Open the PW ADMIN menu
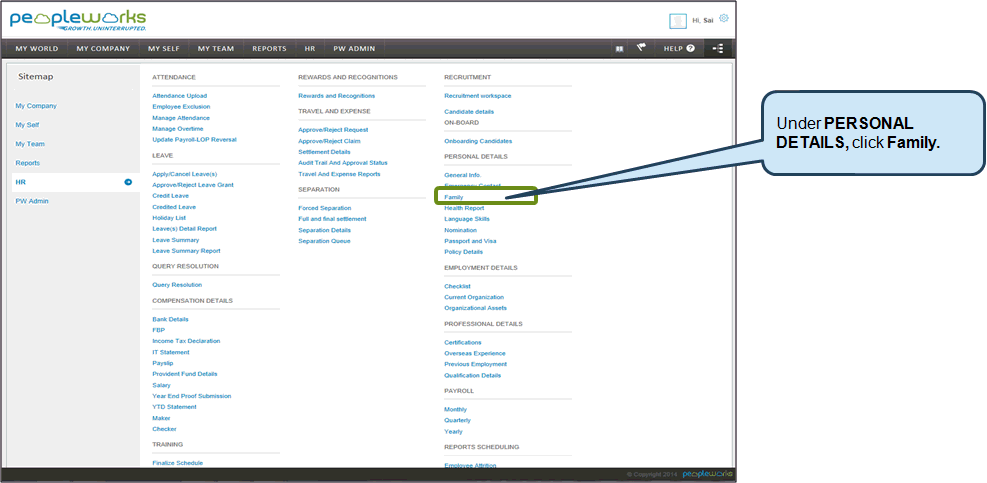 [356, 48]
